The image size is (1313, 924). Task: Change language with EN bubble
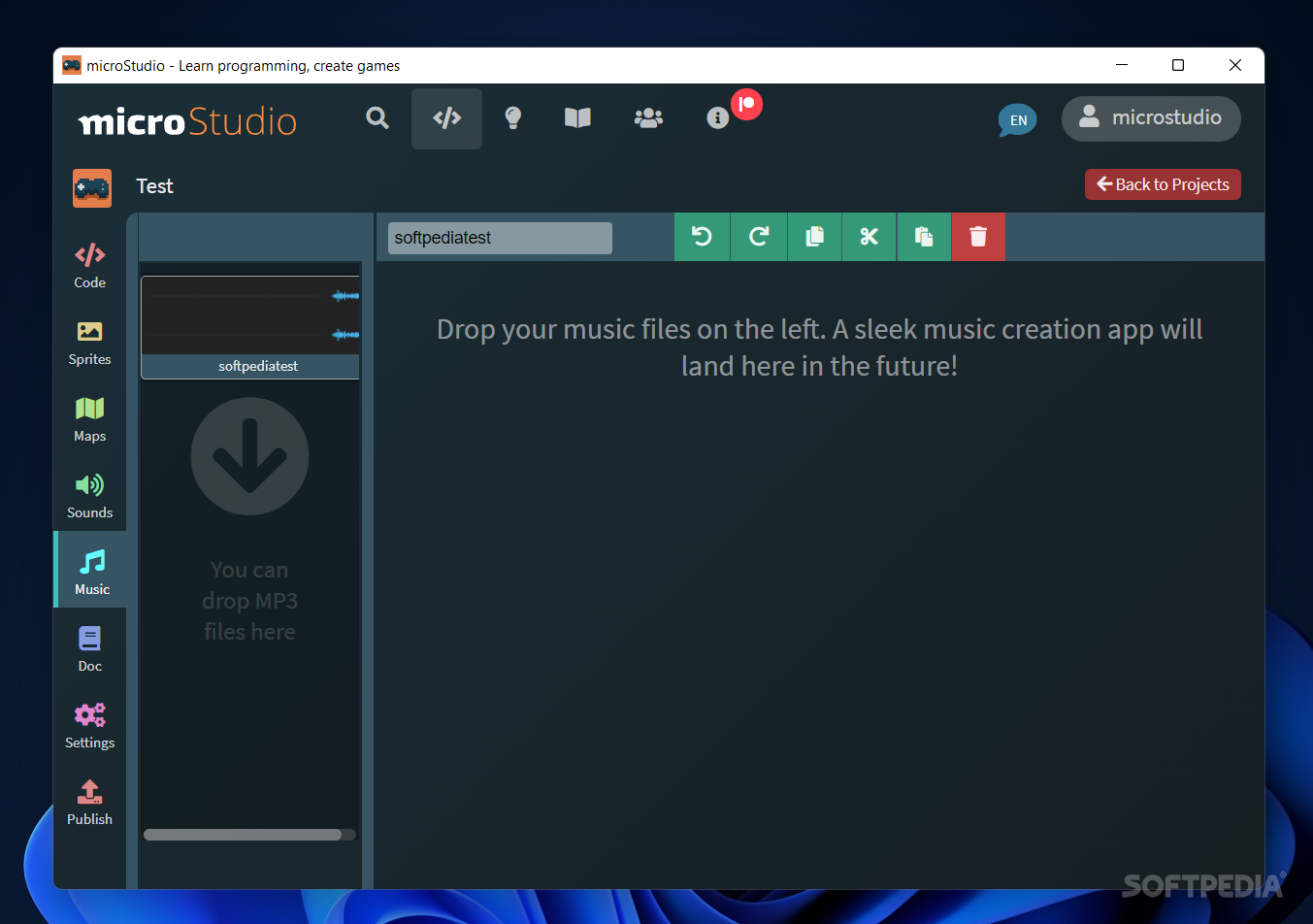point(1018,120)
